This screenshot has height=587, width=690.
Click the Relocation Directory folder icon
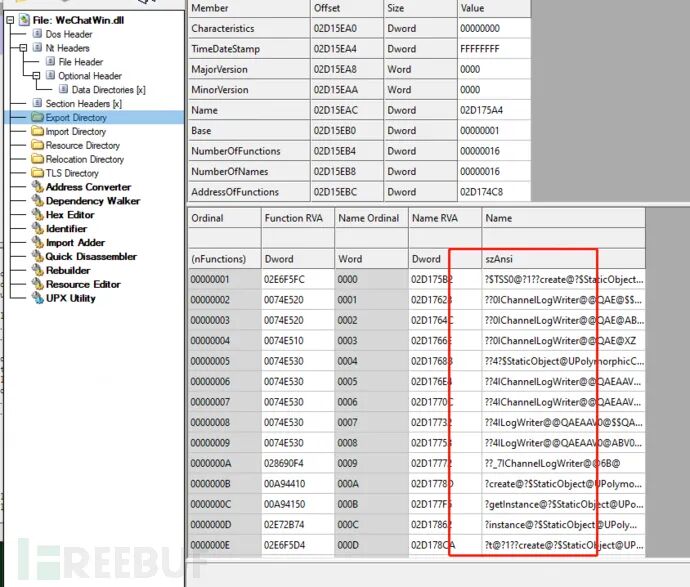(38, 159)
